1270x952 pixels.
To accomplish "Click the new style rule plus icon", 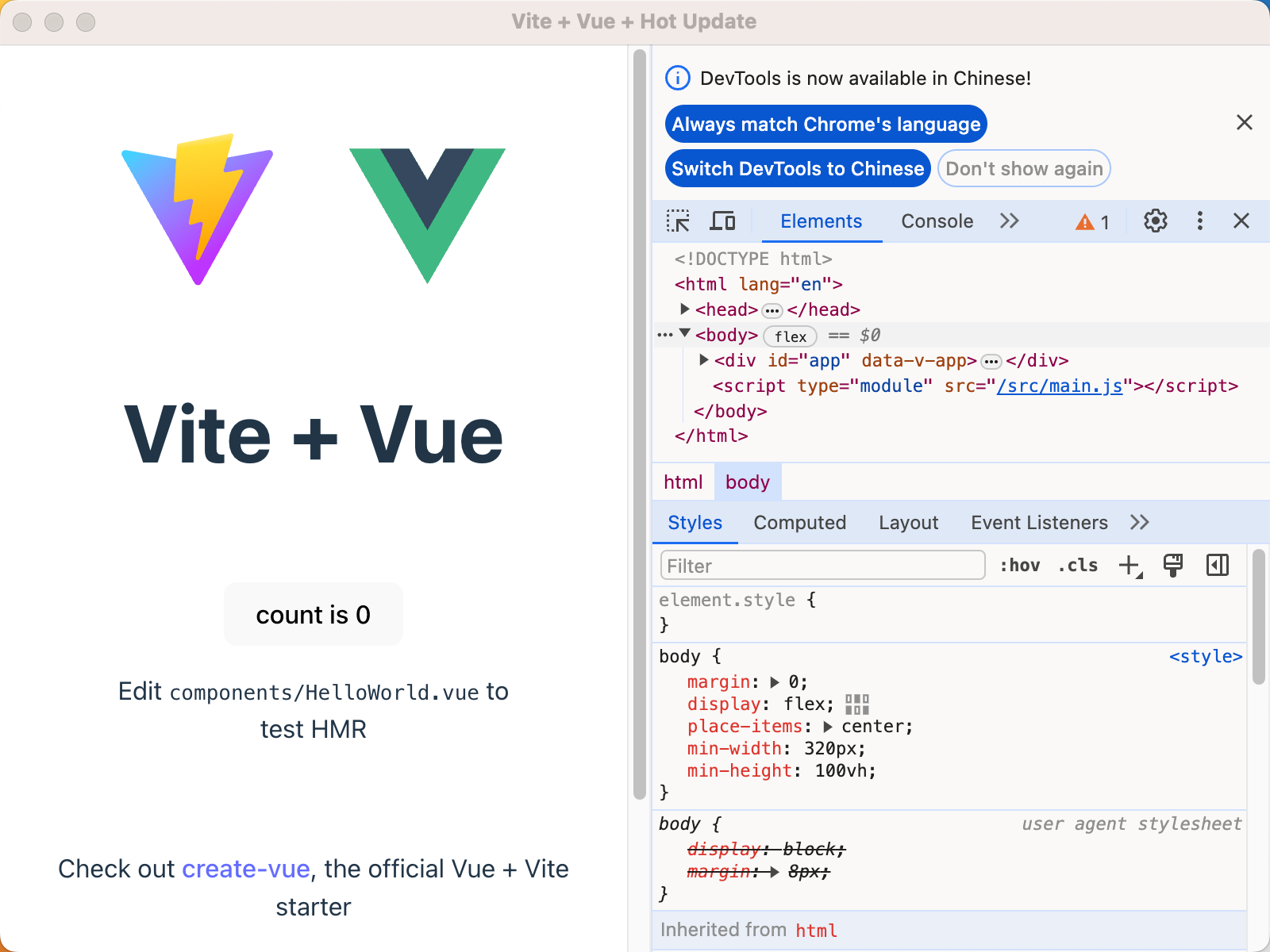I will click(x=1130, y=566).
